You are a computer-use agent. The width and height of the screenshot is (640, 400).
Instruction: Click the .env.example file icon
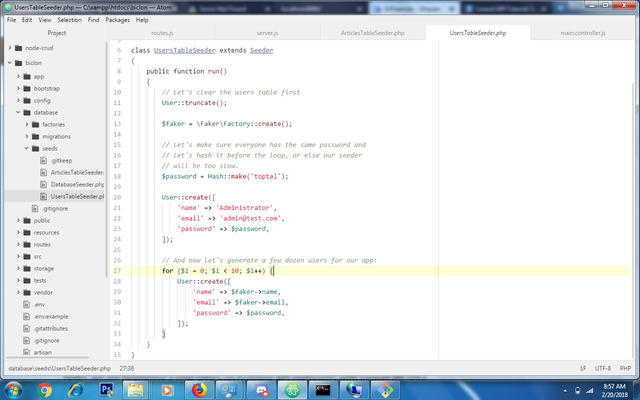click(27, 316)
